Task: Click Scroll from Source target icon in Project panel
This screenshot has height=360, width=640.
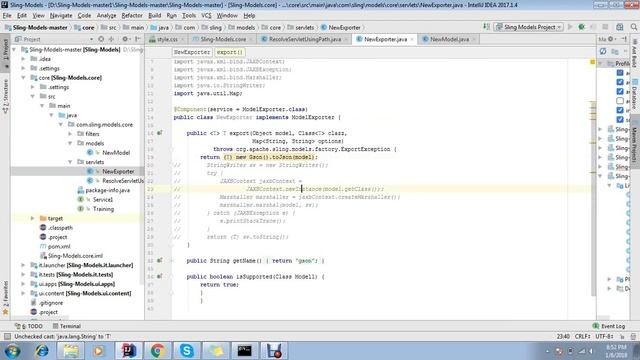Action: (101, 39)
